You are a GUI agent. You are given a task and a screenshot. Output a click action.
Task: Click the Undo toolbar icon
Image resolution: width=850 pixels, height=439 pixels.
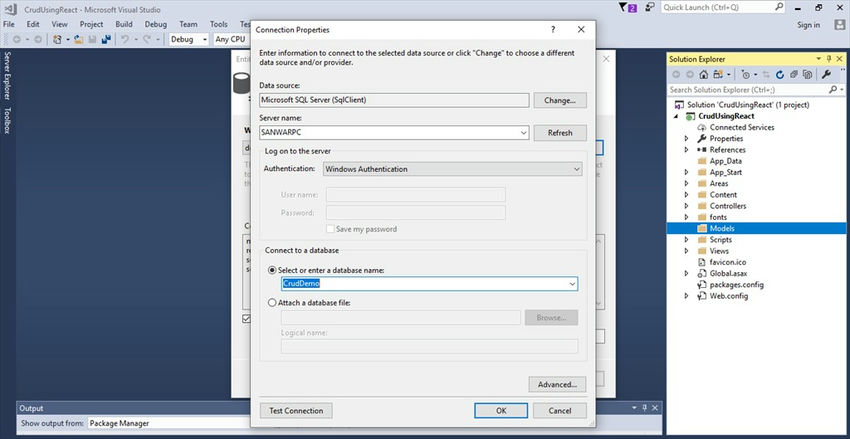click(x=125, y=39)
